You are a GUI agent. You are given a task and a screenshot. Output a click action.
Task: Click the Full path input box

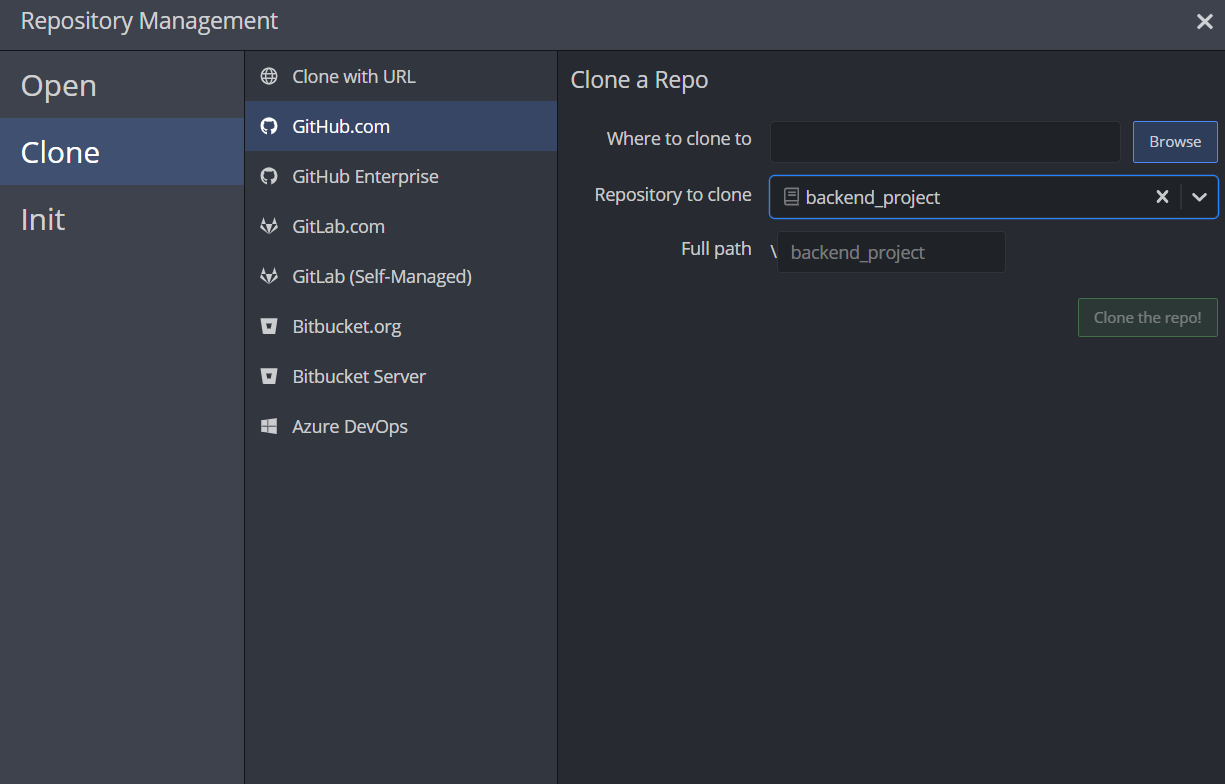pyautogui.click(x=890, y=252)
